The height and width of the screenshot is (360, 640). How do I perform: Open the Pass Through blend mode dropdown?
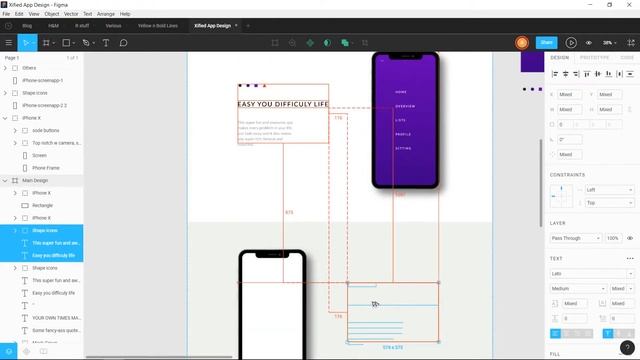[x=576, y=238]
